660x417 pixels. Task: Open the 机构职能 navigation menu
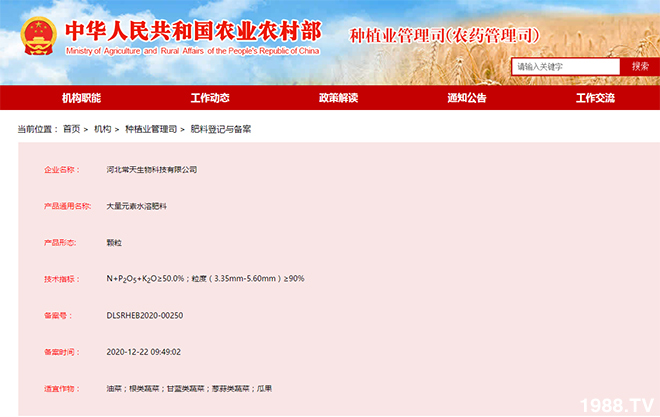(81, 98)
